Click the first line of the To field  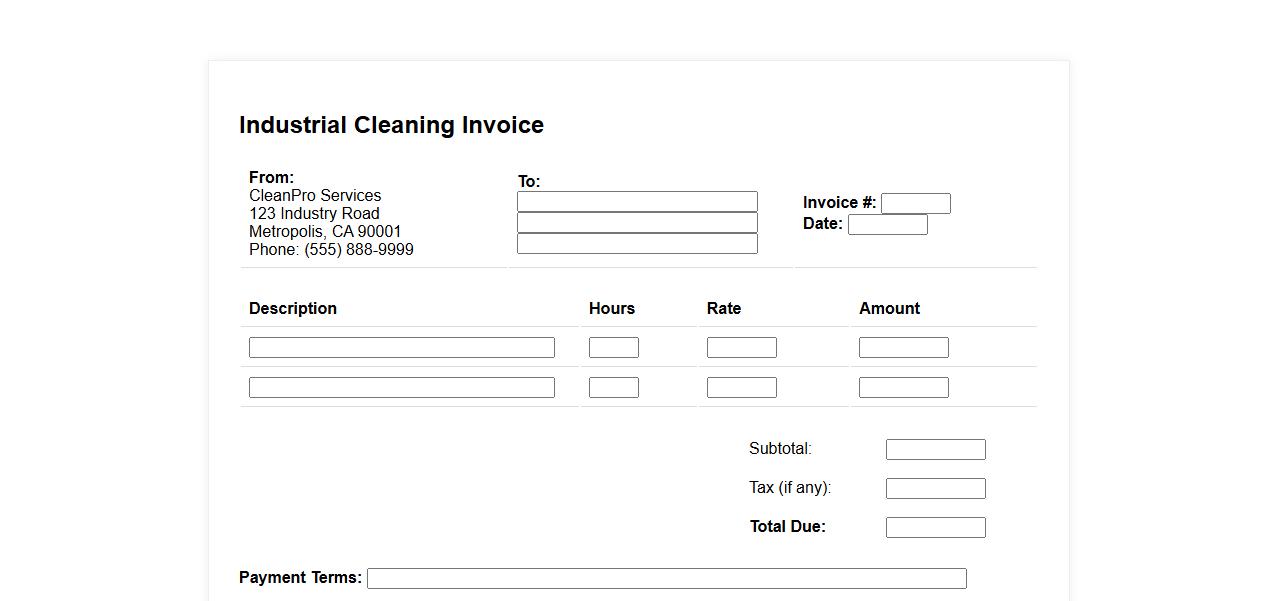coord(637,202)
